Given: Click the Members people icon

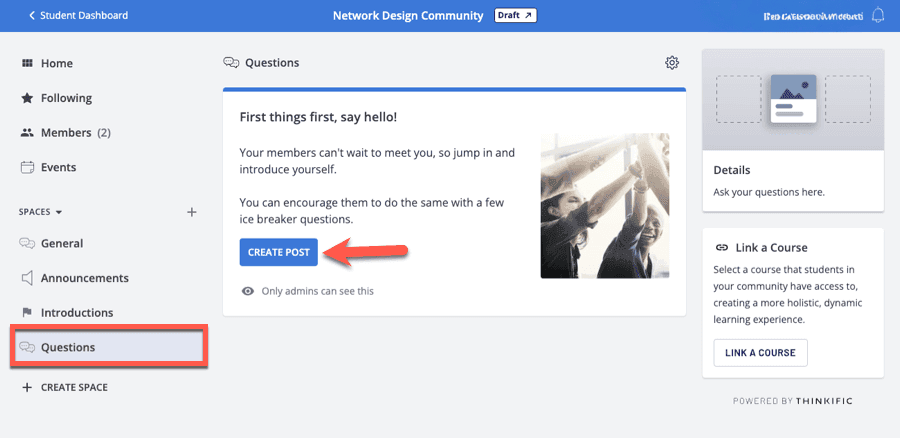Looking at the screenshot, I should pos(27,133).
